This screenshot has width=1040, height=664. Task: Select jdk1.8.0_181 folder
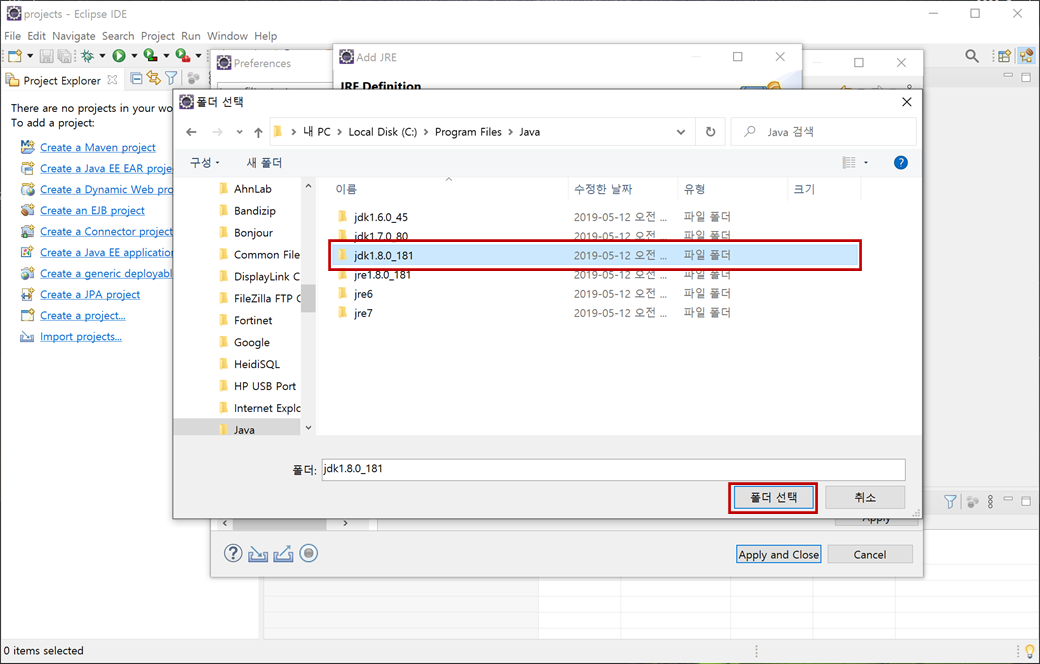click(595, 255)
